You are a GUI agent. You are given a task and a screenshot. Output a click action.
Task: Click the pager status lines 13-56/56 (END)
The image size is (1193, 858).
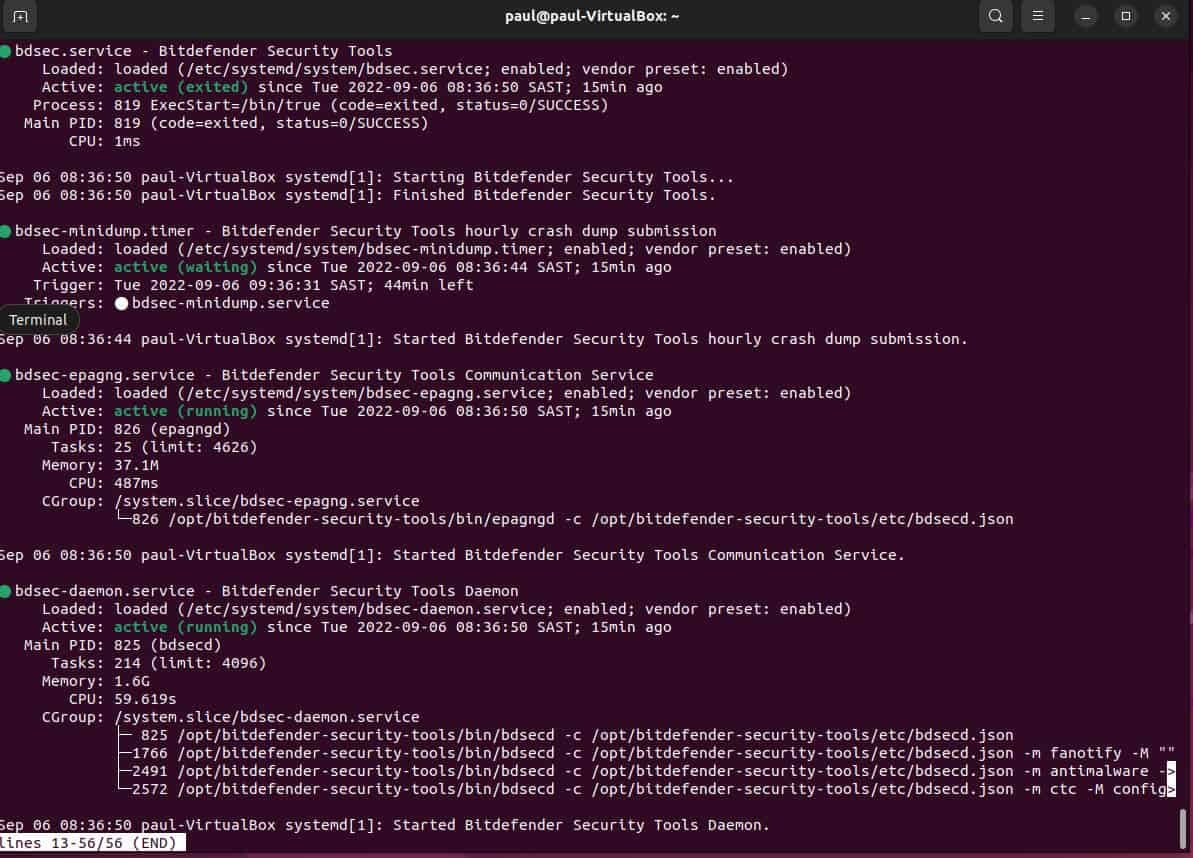point(91,843)
